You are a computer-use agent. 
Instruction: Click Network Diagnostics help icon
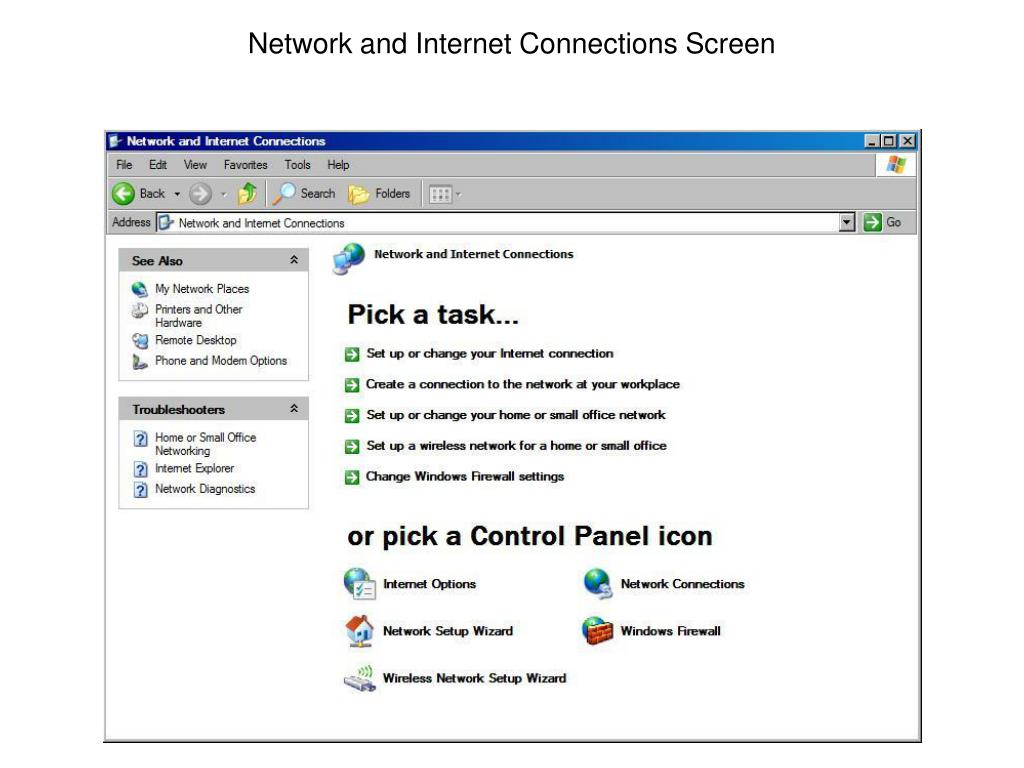click(140, 489)
